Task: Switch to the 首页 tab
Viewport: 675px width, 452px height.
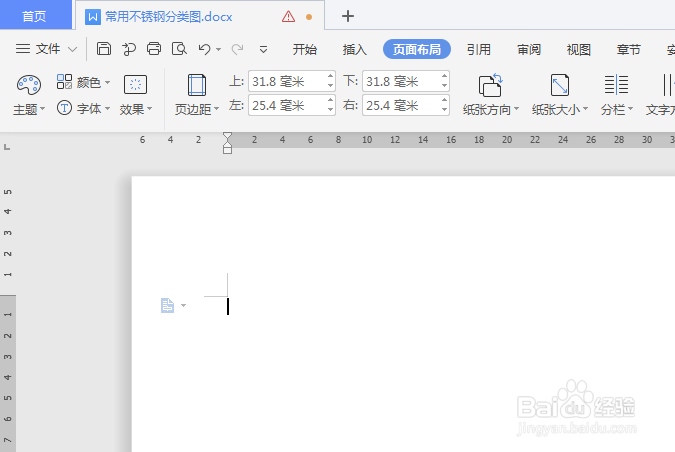Action: [x=34, y=16]
